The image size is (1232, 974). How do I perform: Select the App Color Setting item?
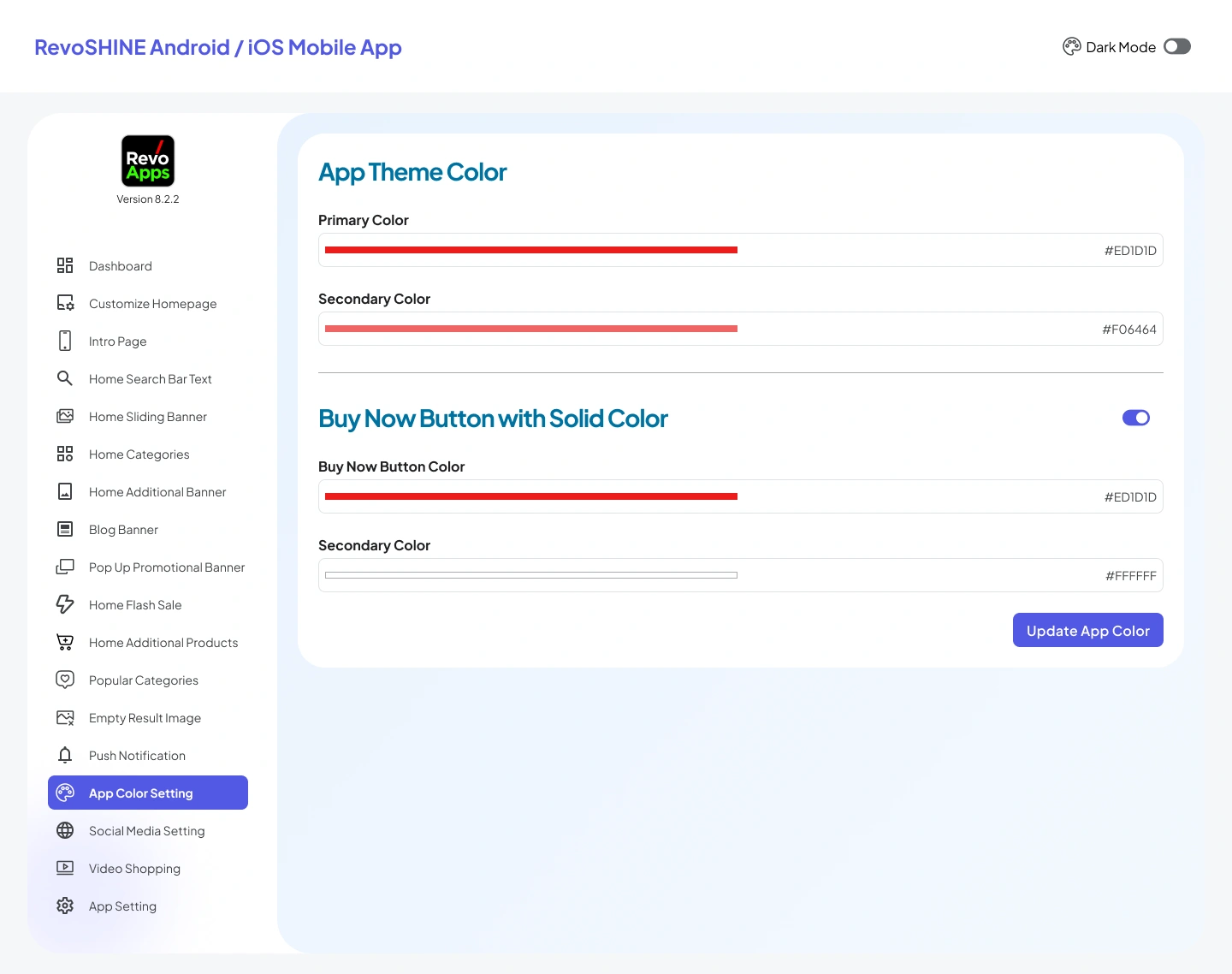pyautogui.click(x=148, y=793)
